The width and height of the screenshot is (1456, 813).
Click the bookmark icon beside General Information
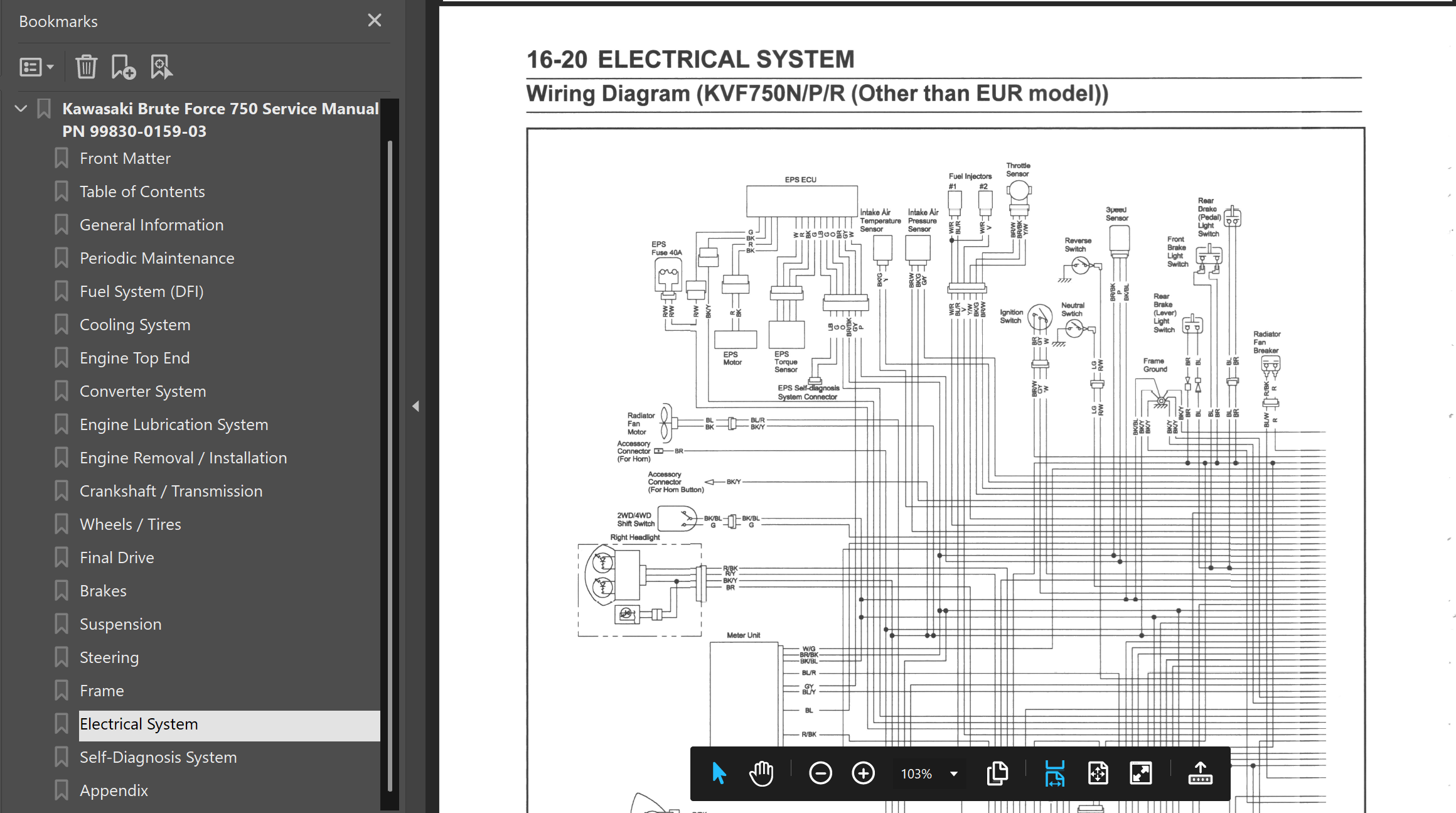[62, 225]
